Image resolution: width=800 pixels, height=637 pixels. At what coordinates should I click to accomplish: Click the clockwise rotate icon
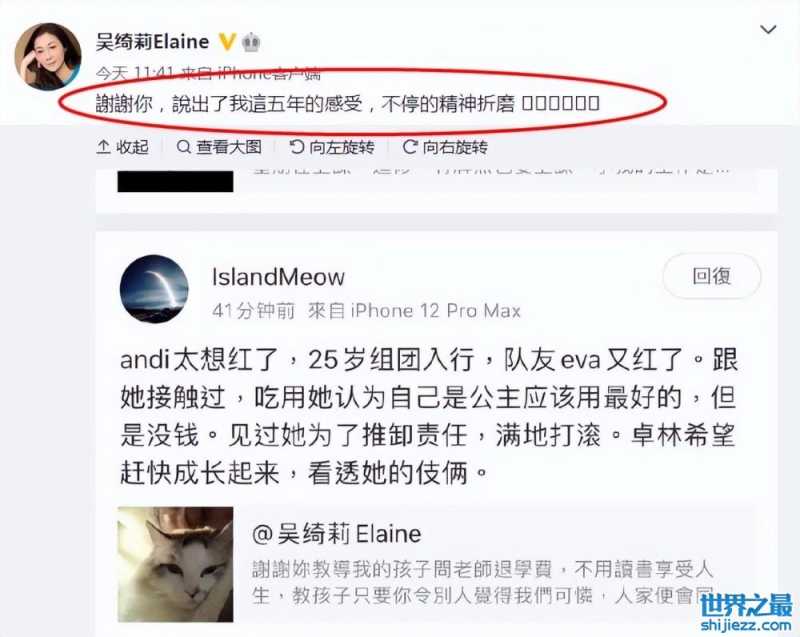410,147
